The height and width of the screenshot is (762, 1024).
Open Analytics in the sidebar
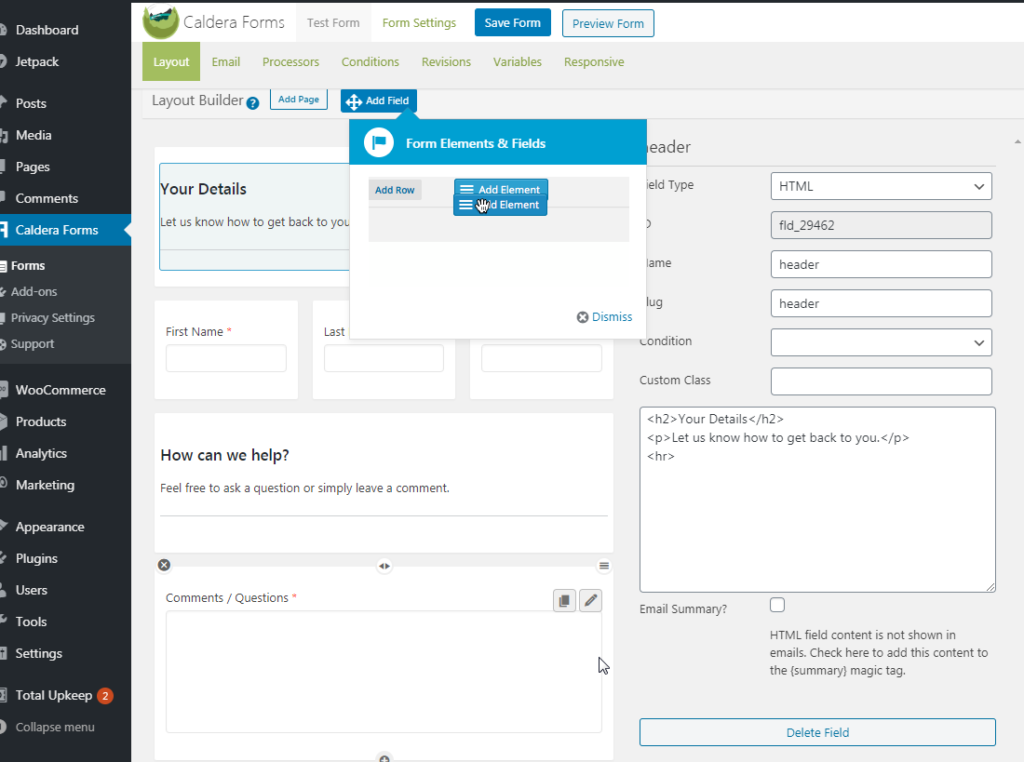coord(41,453)
